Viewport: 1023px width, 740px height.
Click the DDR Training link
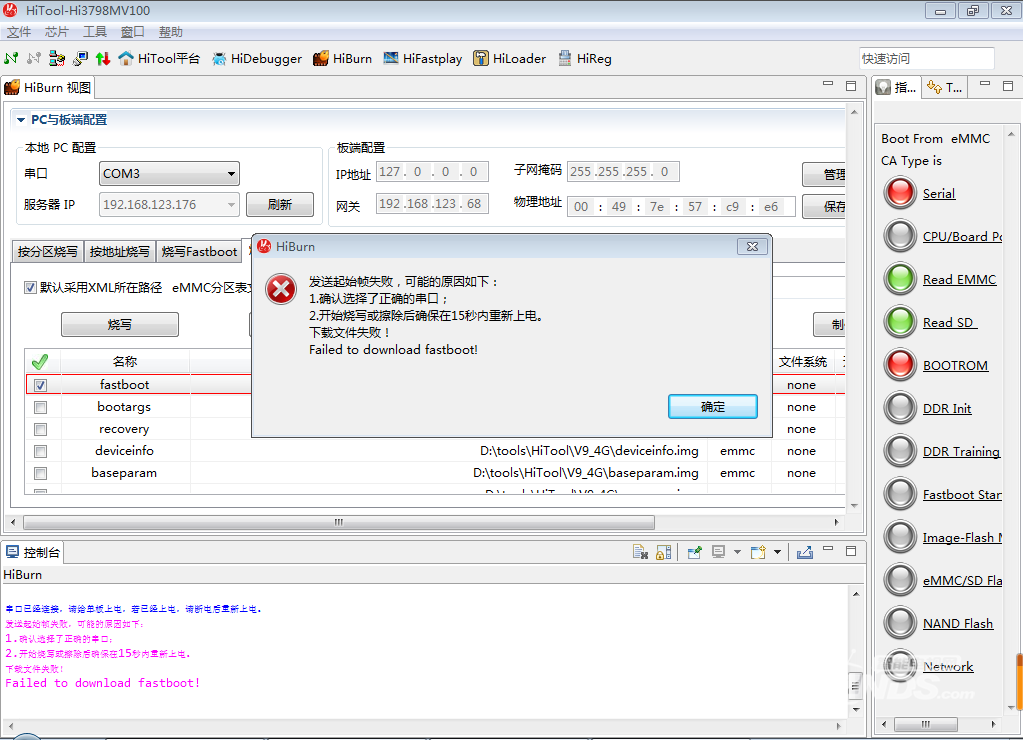(x=961, y=452)
